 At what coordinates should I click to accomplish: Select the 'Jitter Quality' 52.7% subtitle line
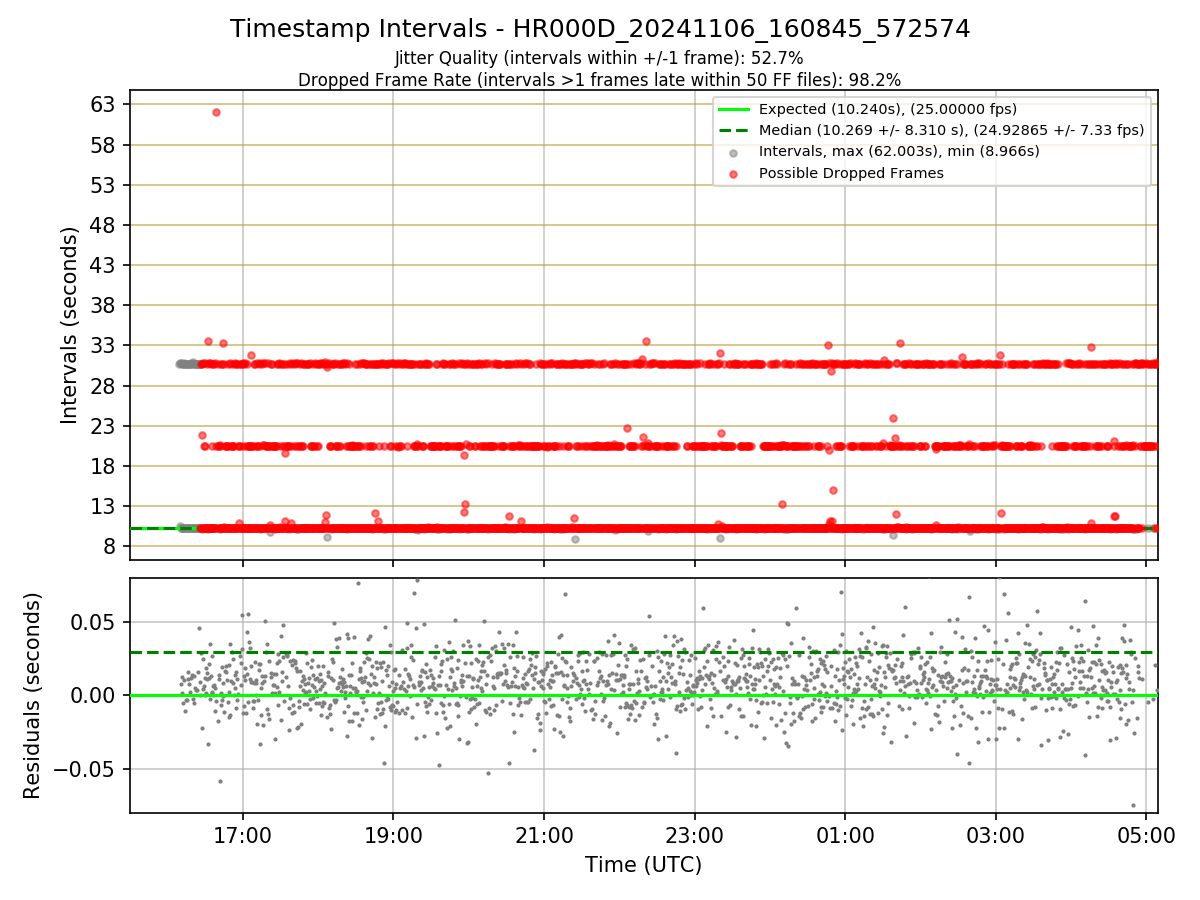point(599,59)
